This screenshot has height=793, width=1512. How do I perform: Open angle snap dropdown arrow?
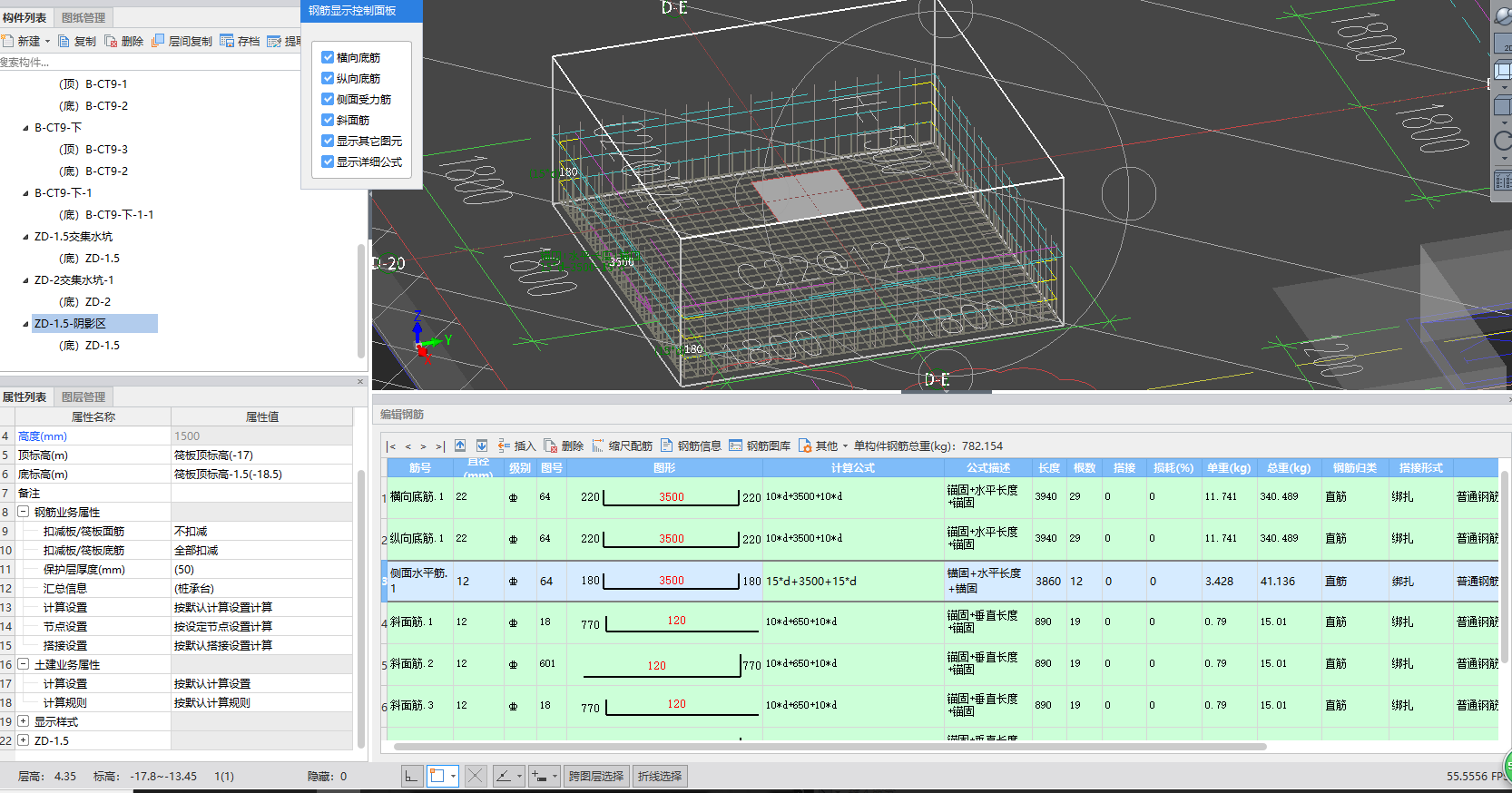coord(519,776)
